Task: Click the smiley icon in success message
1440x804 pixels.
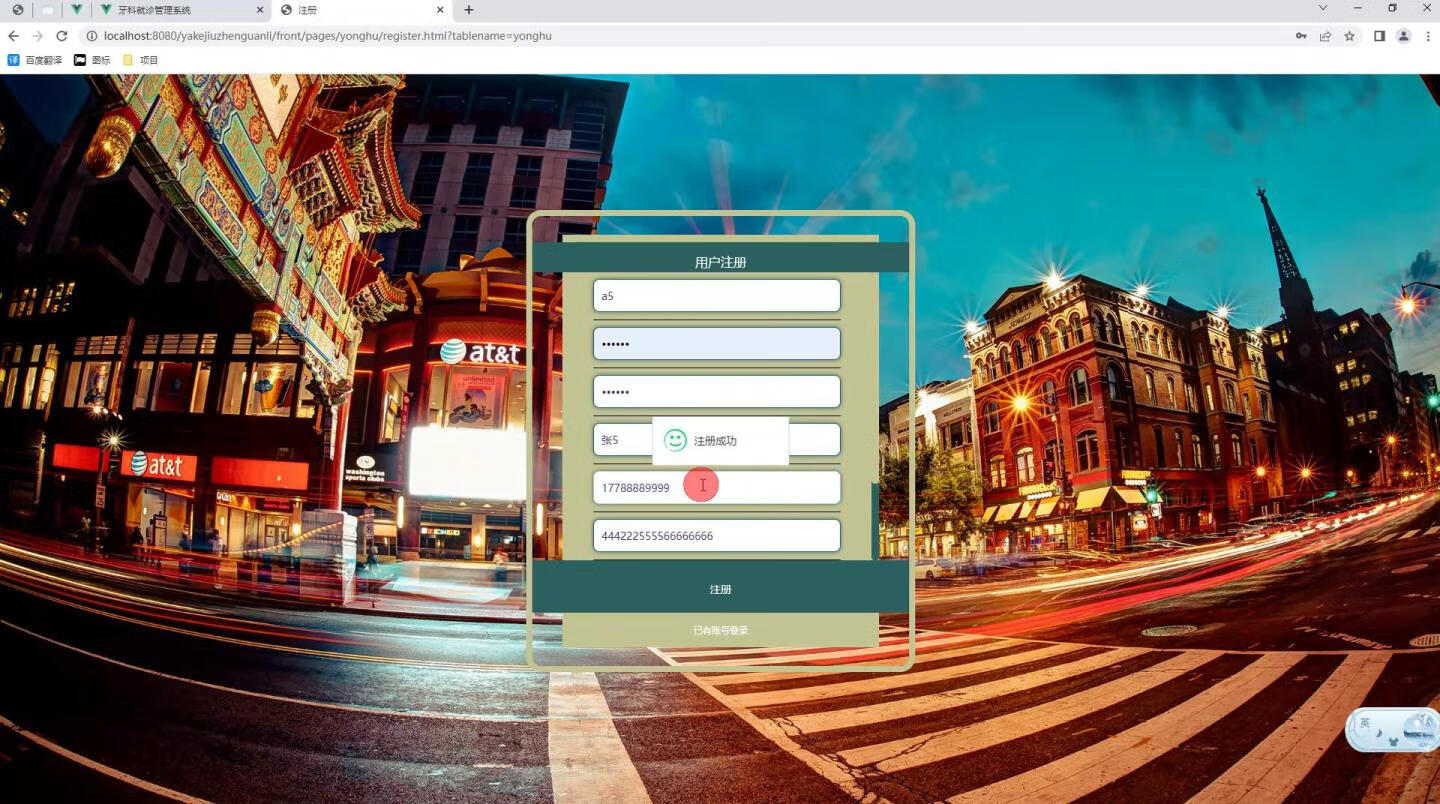Action: click(675, 440)
